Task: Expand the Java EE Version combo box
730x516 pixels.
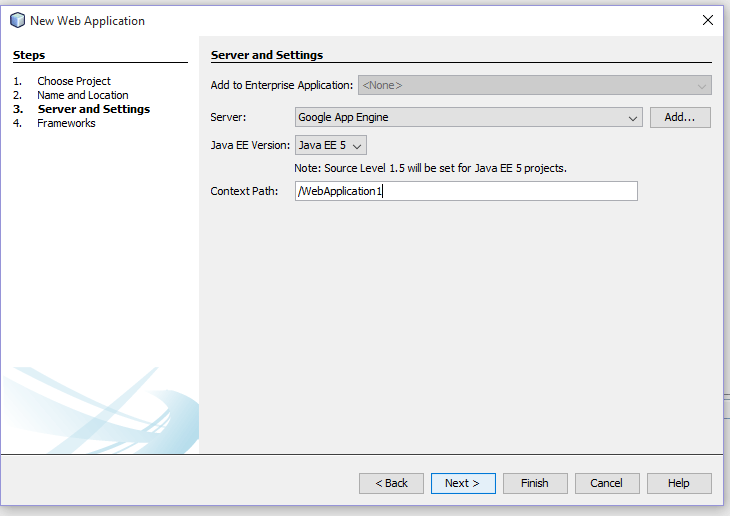Action: pyautogui.click(x=331, y=145)
